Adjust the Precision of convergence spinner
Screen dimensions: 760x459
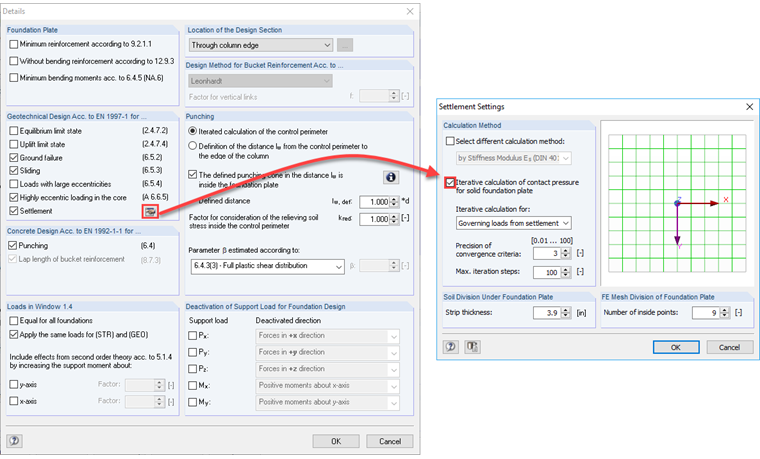566,253
